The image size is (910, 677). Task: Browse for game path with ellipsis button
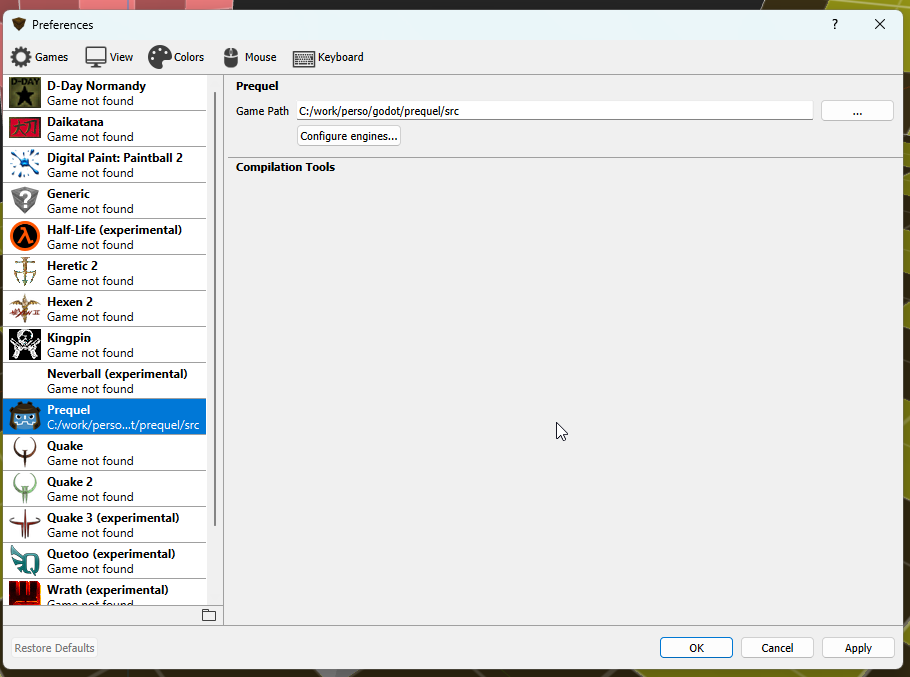click(x=857, y=111)
